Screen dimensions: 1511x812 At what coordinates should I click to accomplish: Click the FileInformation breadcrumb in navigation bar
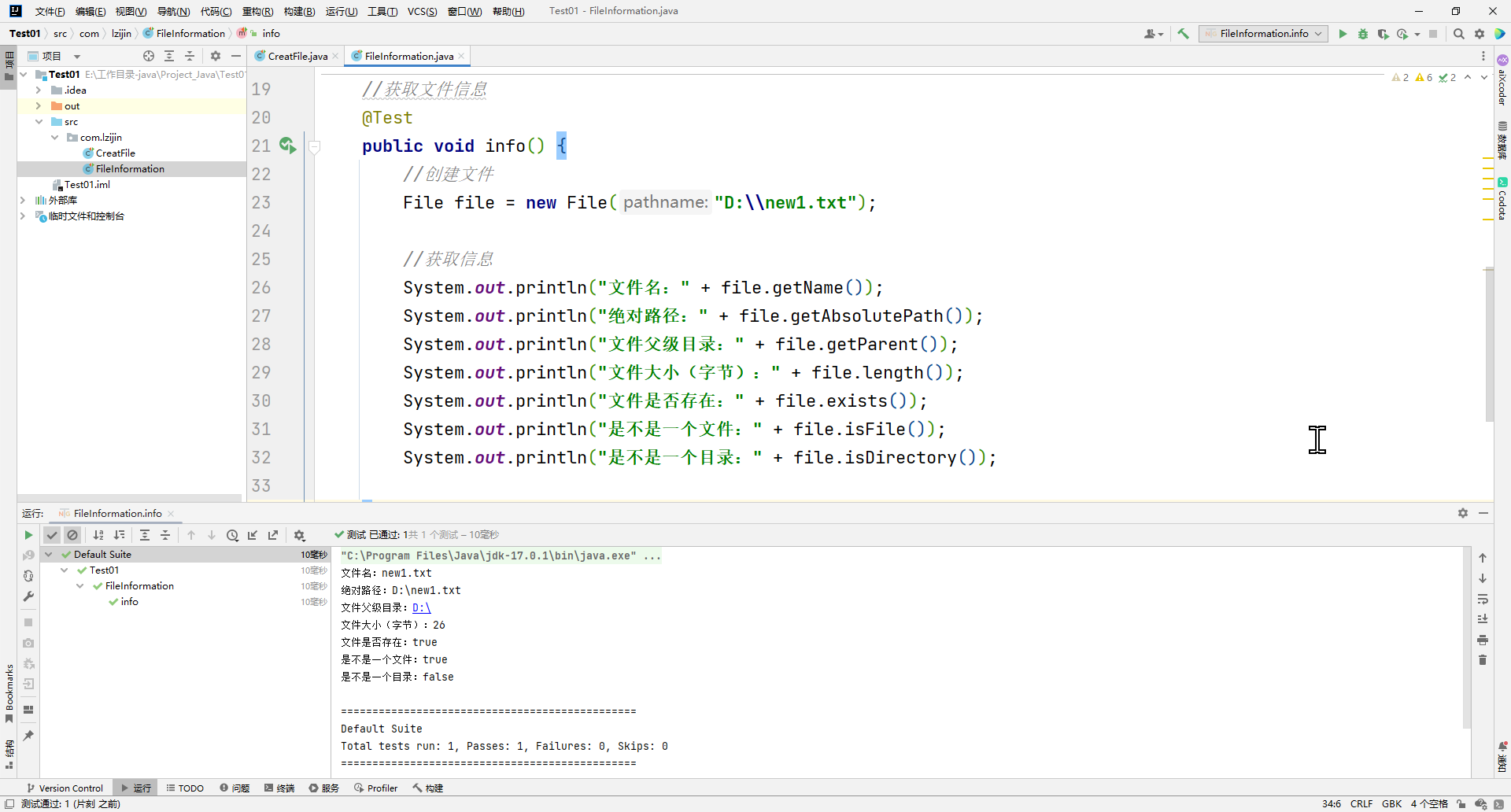184,33
